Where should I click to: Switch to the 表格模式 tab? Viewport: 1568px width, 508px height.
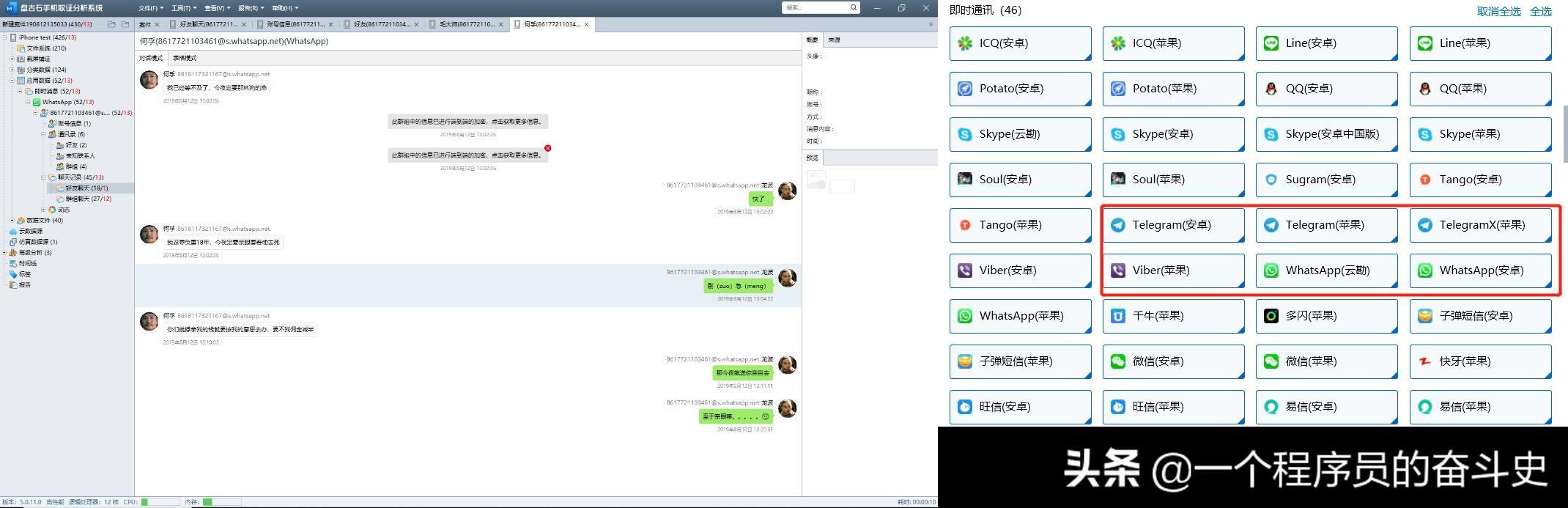185,58
